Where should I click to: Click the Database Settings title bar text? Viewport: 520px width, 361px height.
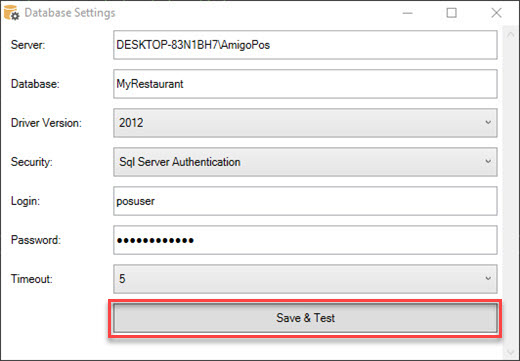70,13
